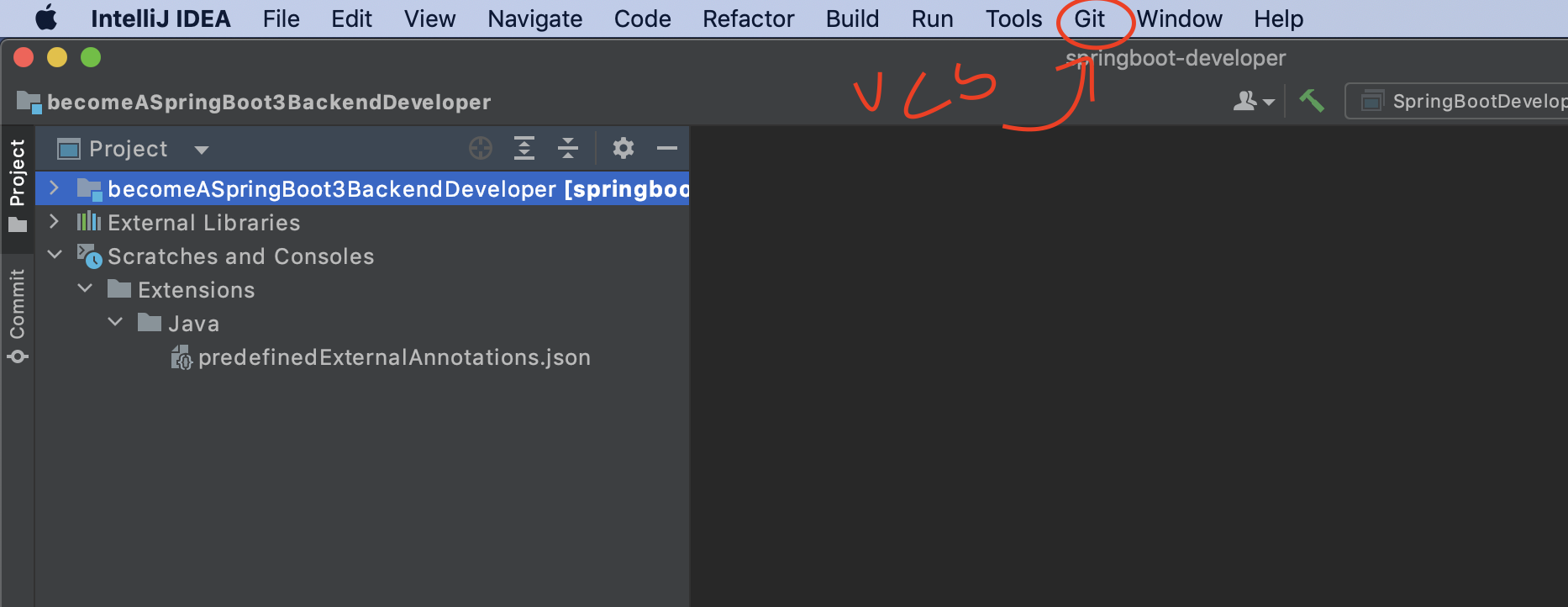The width and height of the screenshot is (1568, 607).
Task: Click the green hammer Build Project icon
Action: click(1311, 101)
